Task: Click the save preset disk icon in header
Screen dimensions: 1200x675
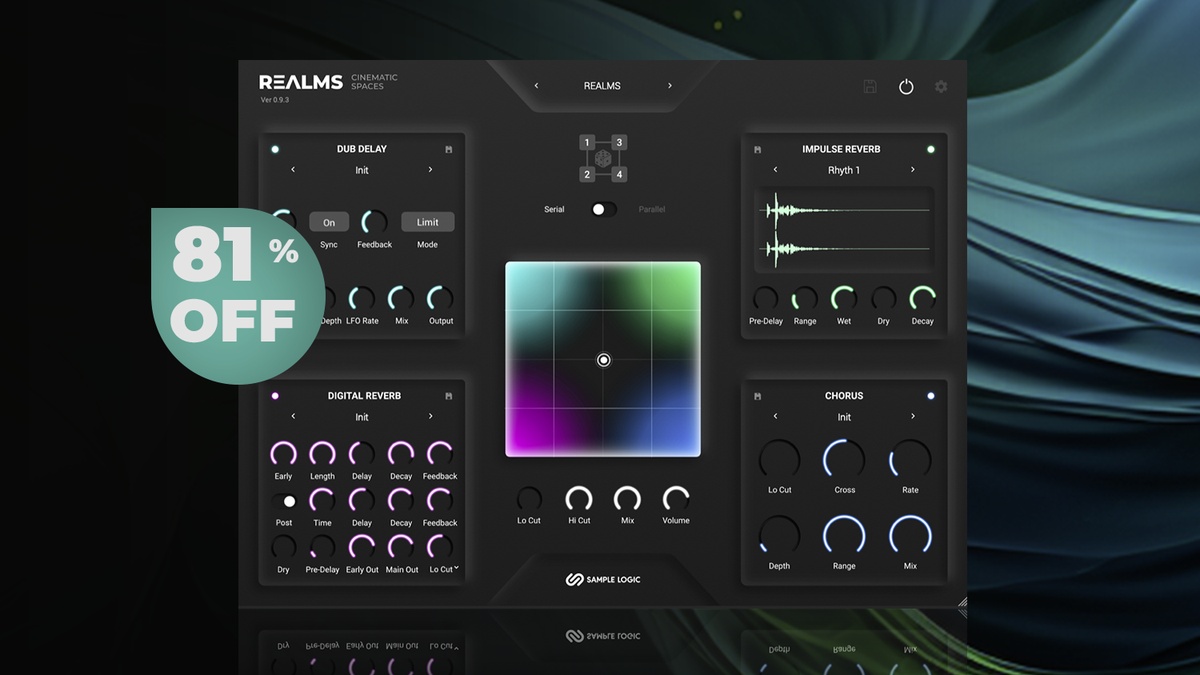Action: click(x=870, y=87)
